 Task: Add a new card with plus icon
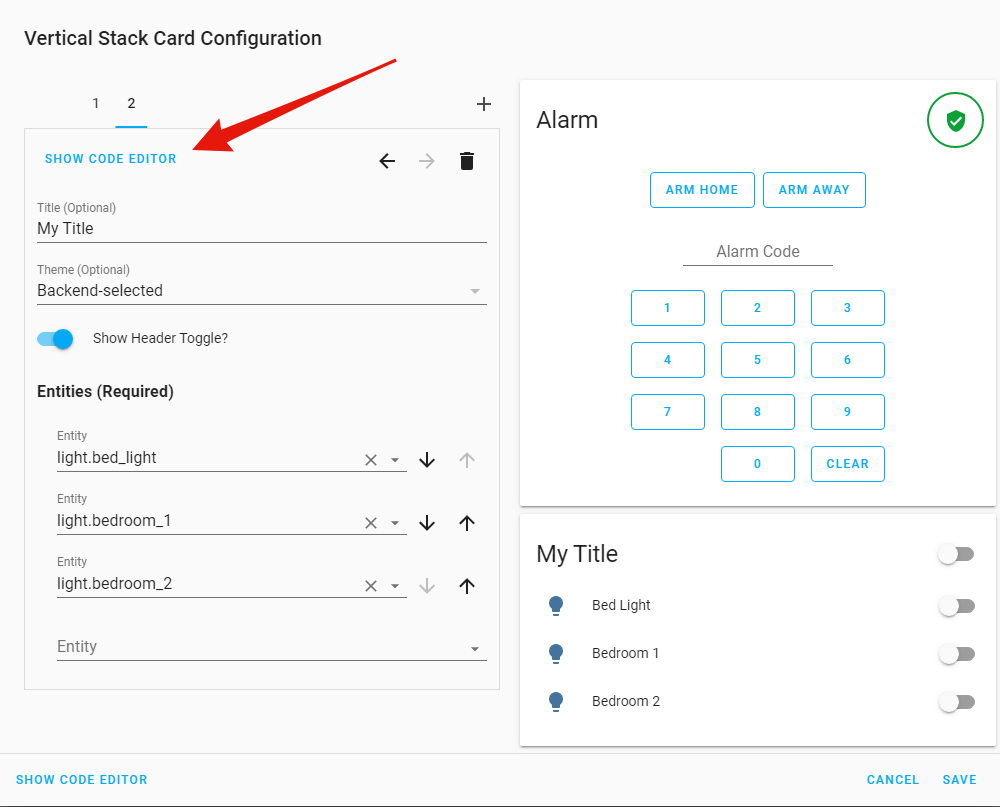[483, 104]
